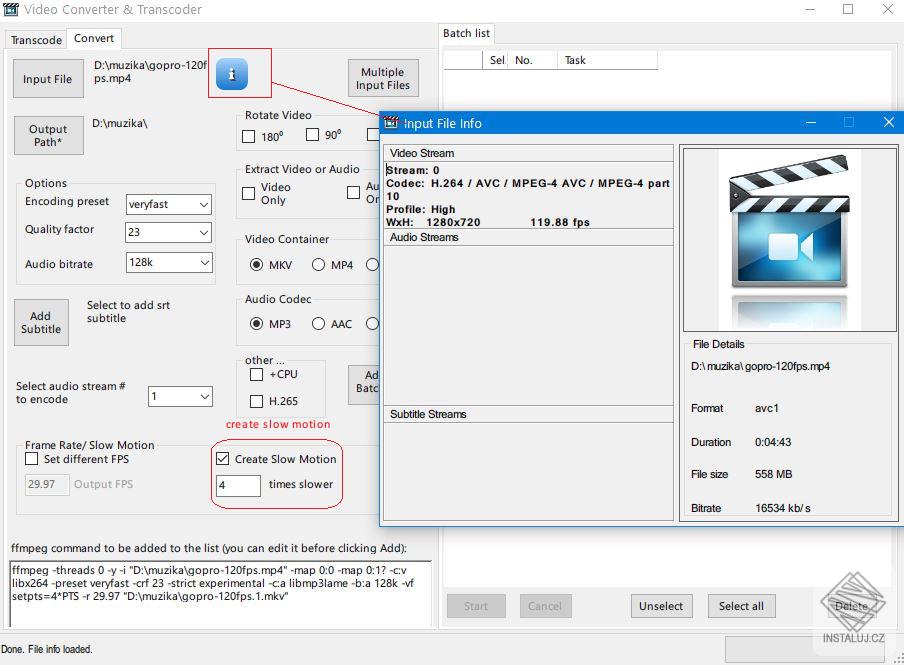Uncheck Create Slow Motion
The height and width of the screenshot is (665, 904).
(x=222, y=459)
